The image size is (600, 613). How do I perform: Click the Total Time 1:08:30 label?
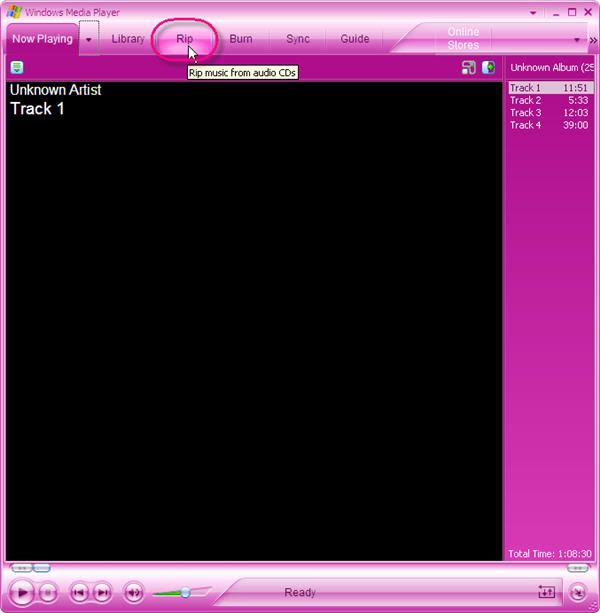[x=550, y=554]
